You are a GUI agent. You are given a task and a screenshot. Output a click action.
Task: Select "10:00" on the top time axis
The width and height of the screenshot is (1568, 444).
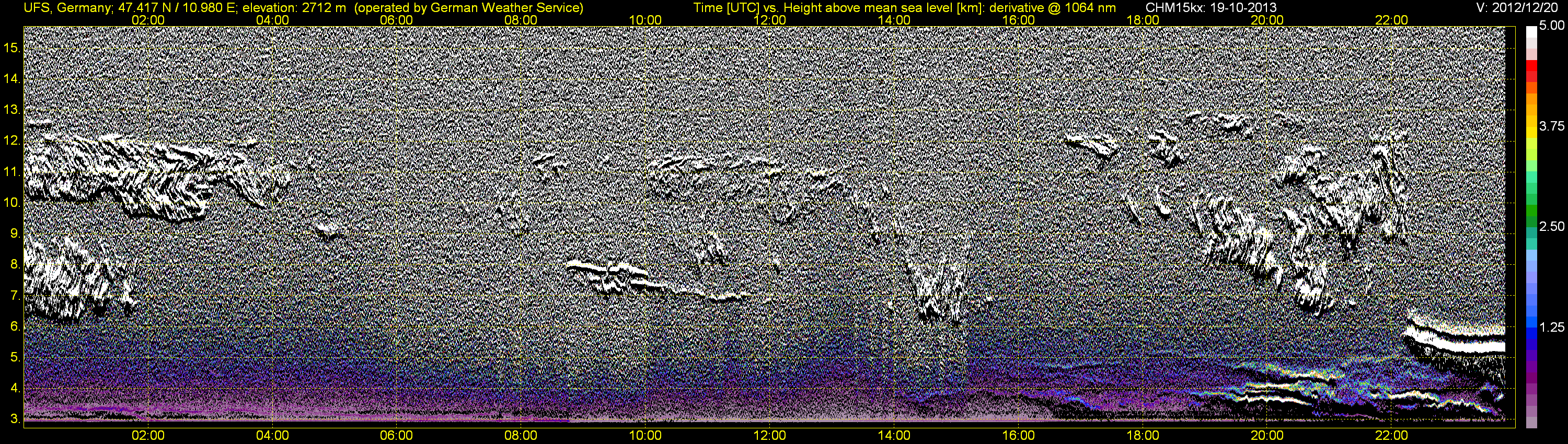coord(645,20)
